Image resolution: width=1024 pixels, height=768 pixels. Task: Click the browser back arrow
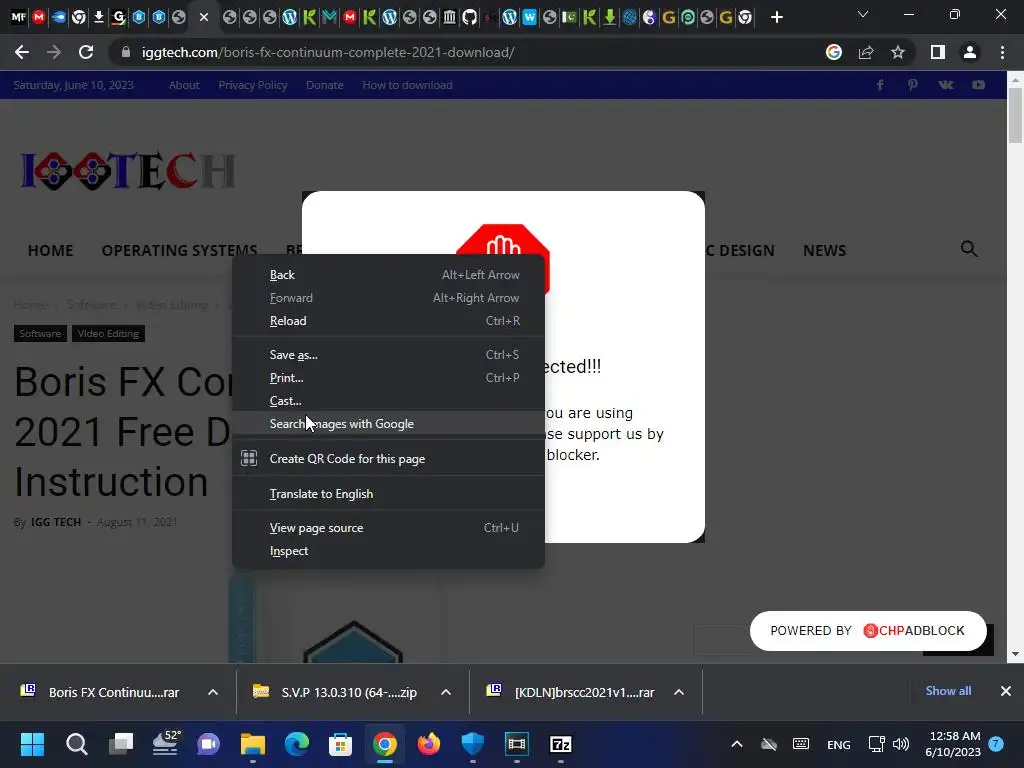22,52
